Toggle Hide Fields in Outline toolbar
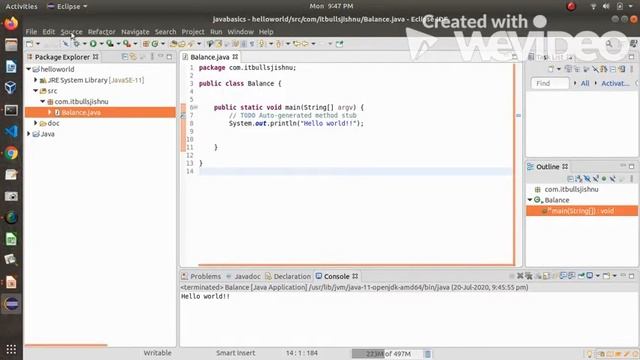 pyautogui.click(x=587, y=179)
